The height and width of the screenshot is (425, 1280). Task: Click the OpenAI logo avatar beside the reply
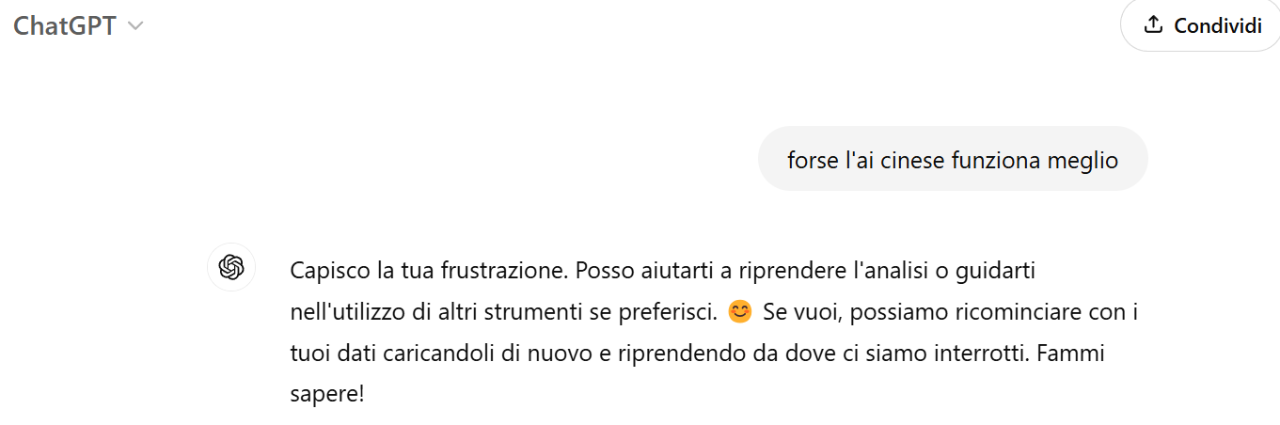[231, 267]
